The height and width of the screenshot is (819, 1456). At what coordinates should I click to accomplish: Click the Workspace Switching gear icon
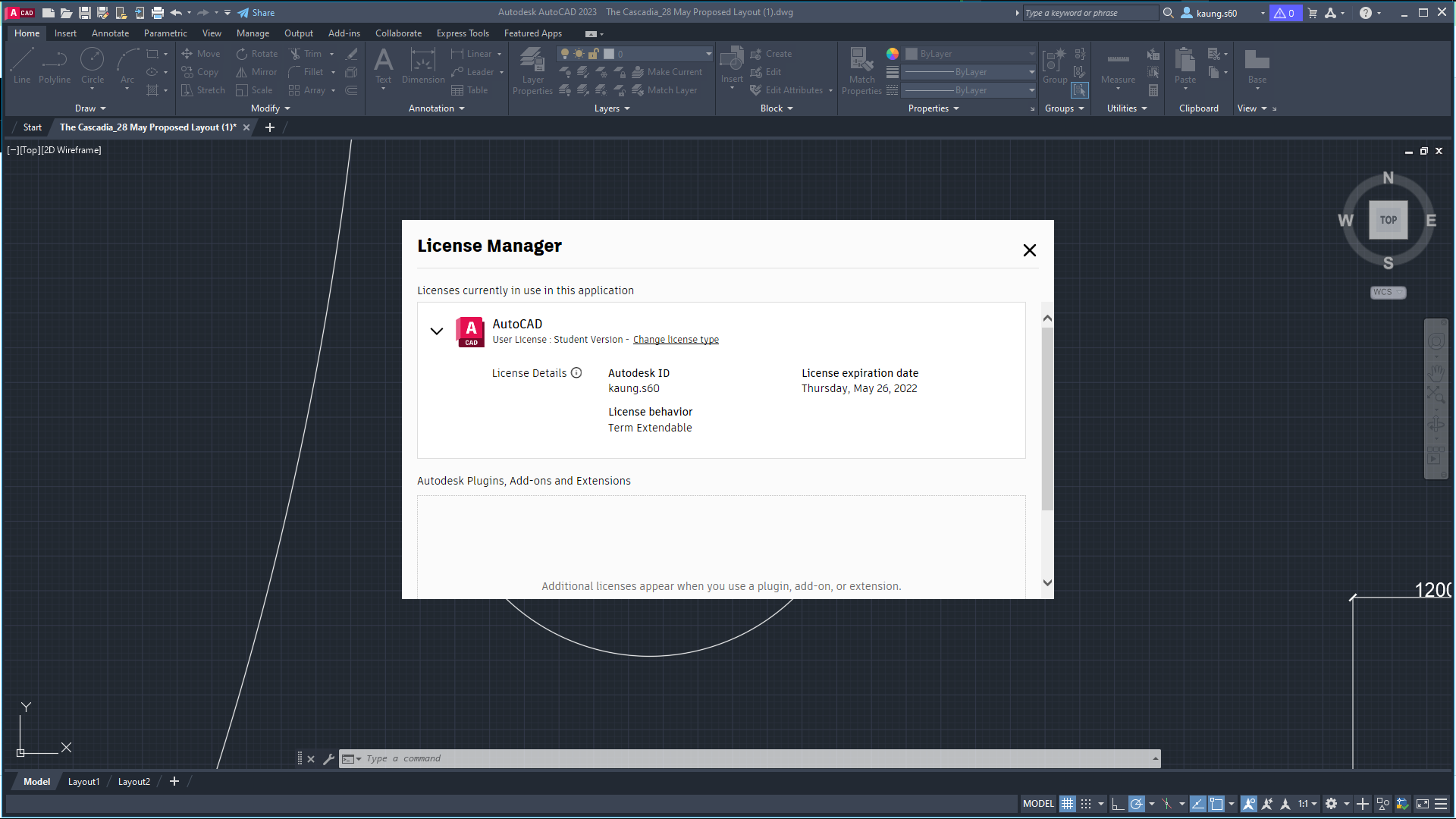(1331, 804)
